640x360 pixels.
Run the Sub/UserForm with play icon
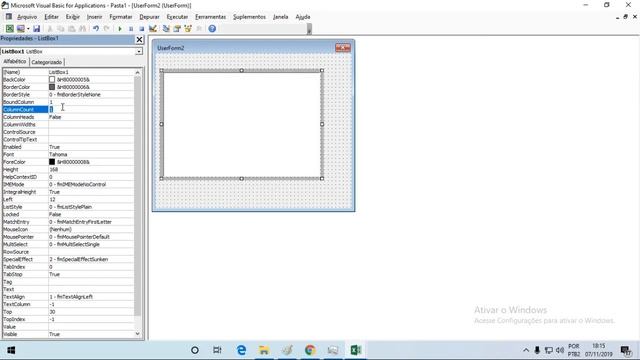pos(120,29)
